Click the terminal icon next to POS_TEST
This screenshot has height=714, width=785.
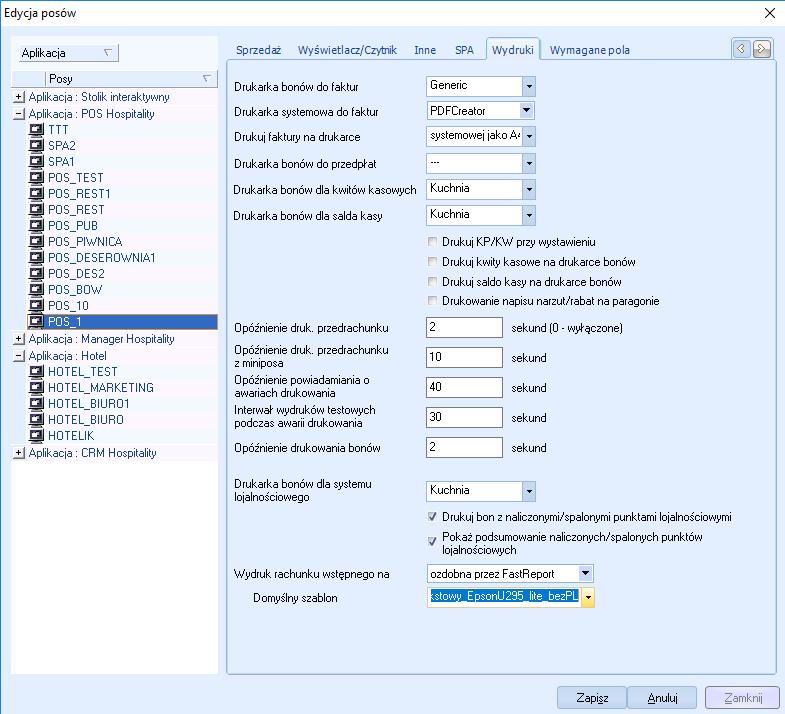[x=36, y=178]
